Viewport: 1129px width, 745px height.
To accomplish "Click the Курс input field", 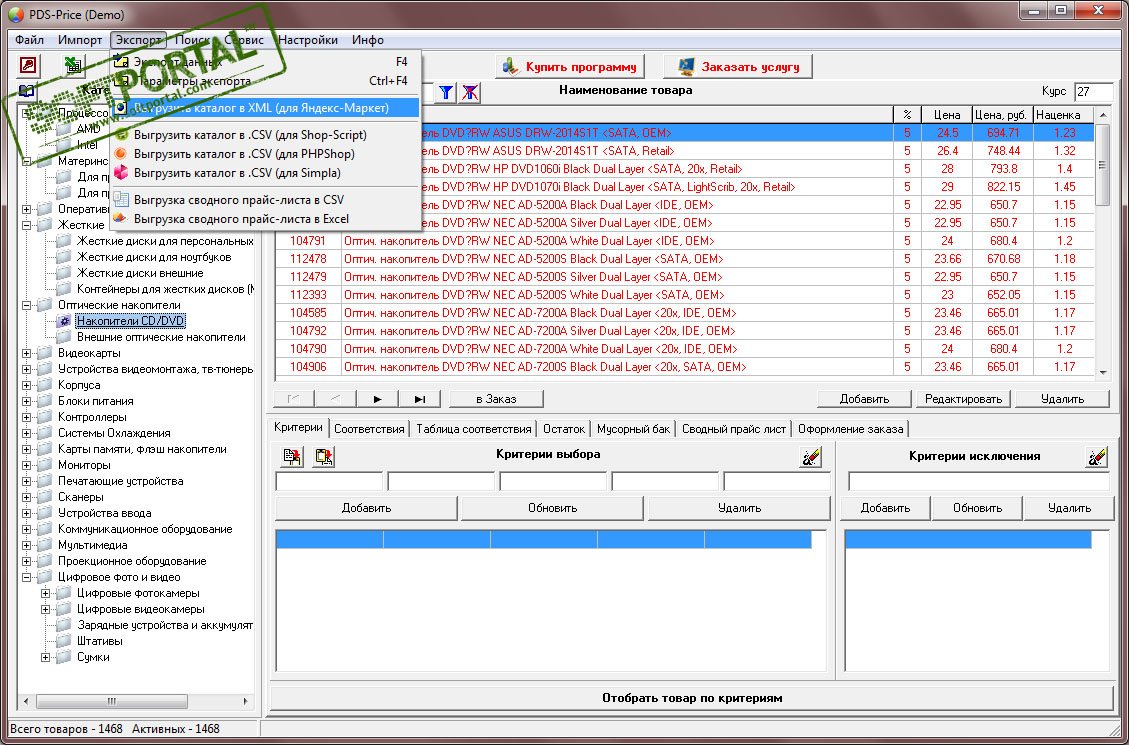I will [x=1094, y=92].
